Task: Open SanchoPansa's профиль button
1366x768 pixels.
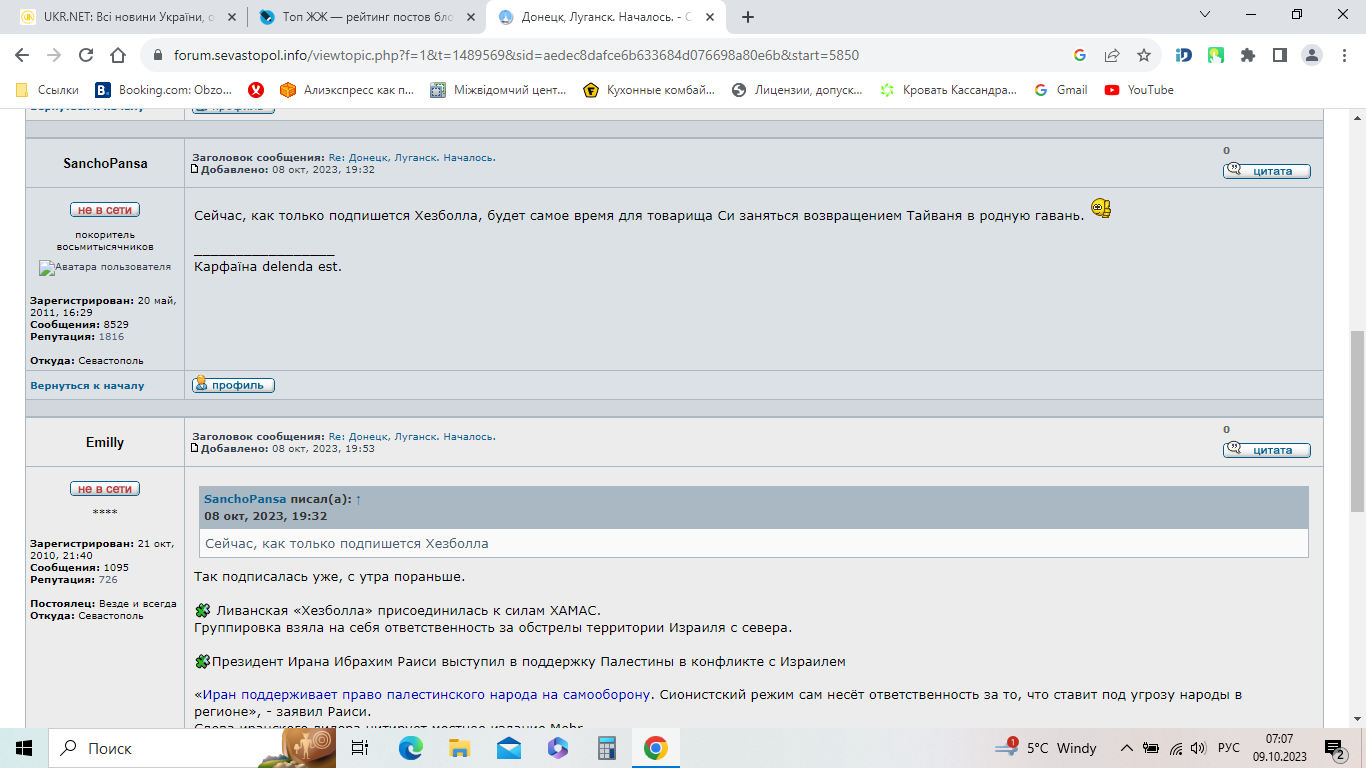Action: tap(233, 385)
